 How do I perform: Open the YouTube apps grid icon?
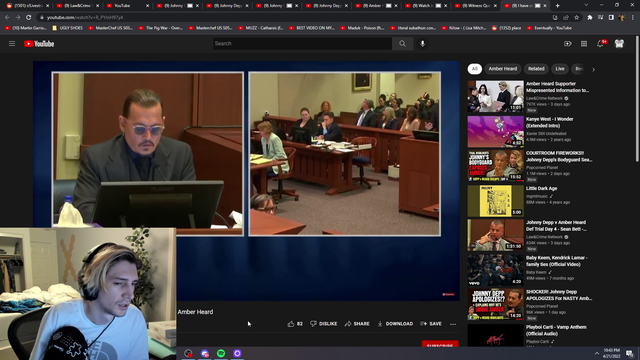click(x=584, y=44)
